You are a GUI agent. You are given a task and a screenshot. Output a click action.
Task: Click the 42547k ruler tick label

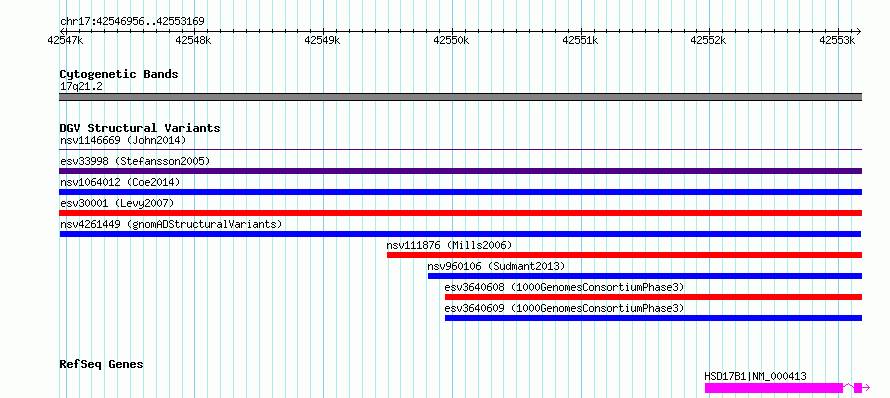(x=66, y=40)
